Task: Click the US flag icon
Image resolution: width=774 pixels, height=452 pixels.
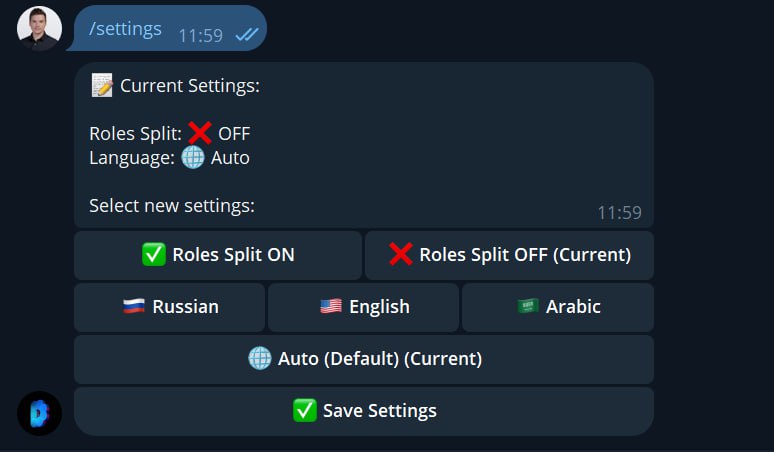Action: click(x=331, y=306)
